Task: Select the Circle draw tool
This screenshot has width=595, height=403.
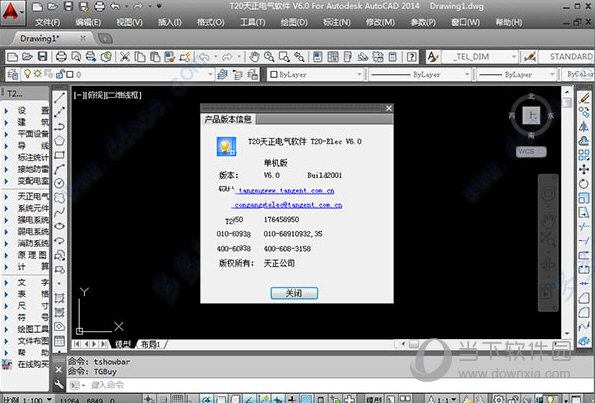Action: (x=60, y=183)
